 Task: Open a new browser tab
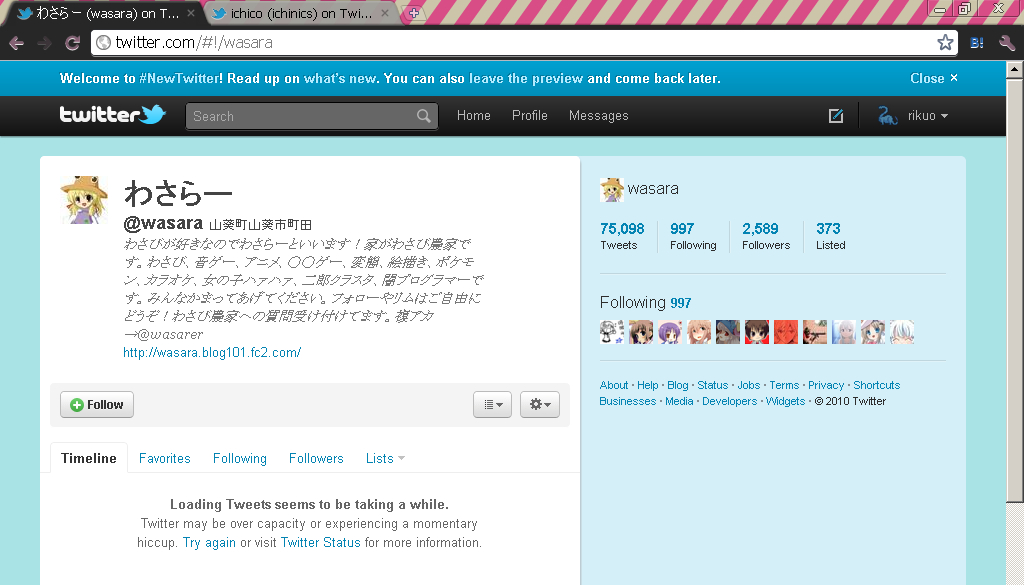413,12
